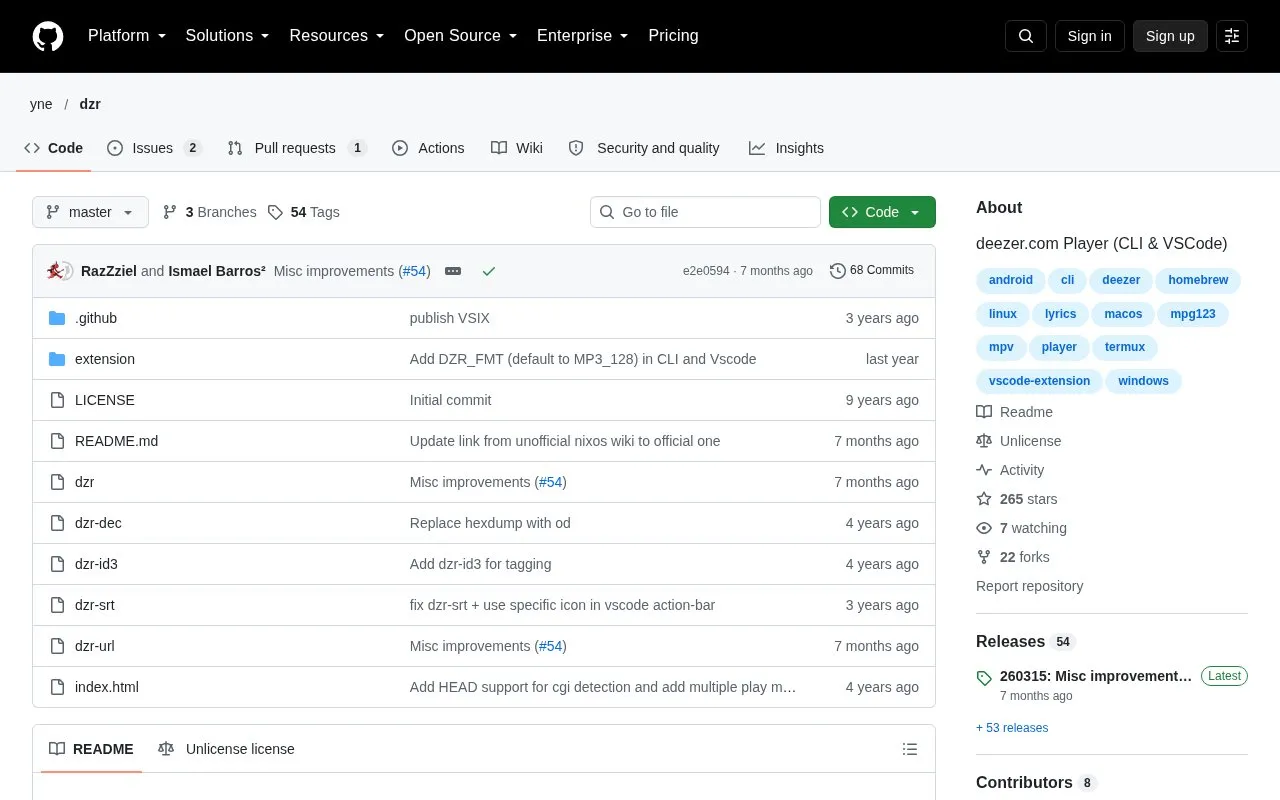Click the commit status green checkmark
The image size is (1280, 800).
coord(489,271)
